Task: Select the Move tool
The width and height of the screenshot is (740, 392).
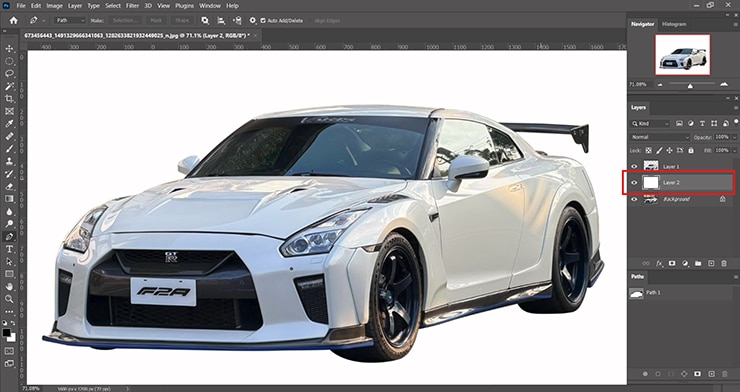Action: (9, 49)
